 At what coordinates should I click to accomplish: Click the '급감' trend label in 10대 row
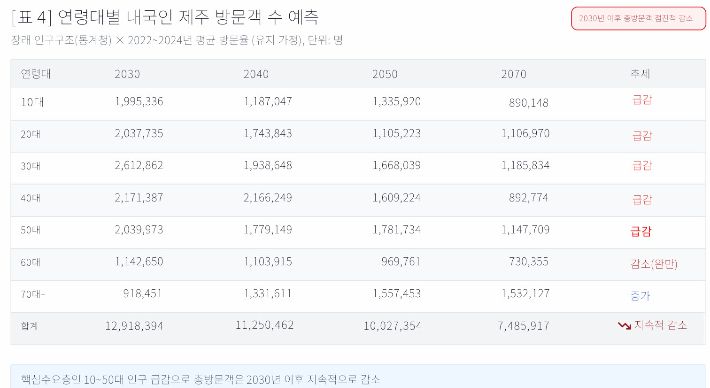pyautogui.click(x=642, y=100)
